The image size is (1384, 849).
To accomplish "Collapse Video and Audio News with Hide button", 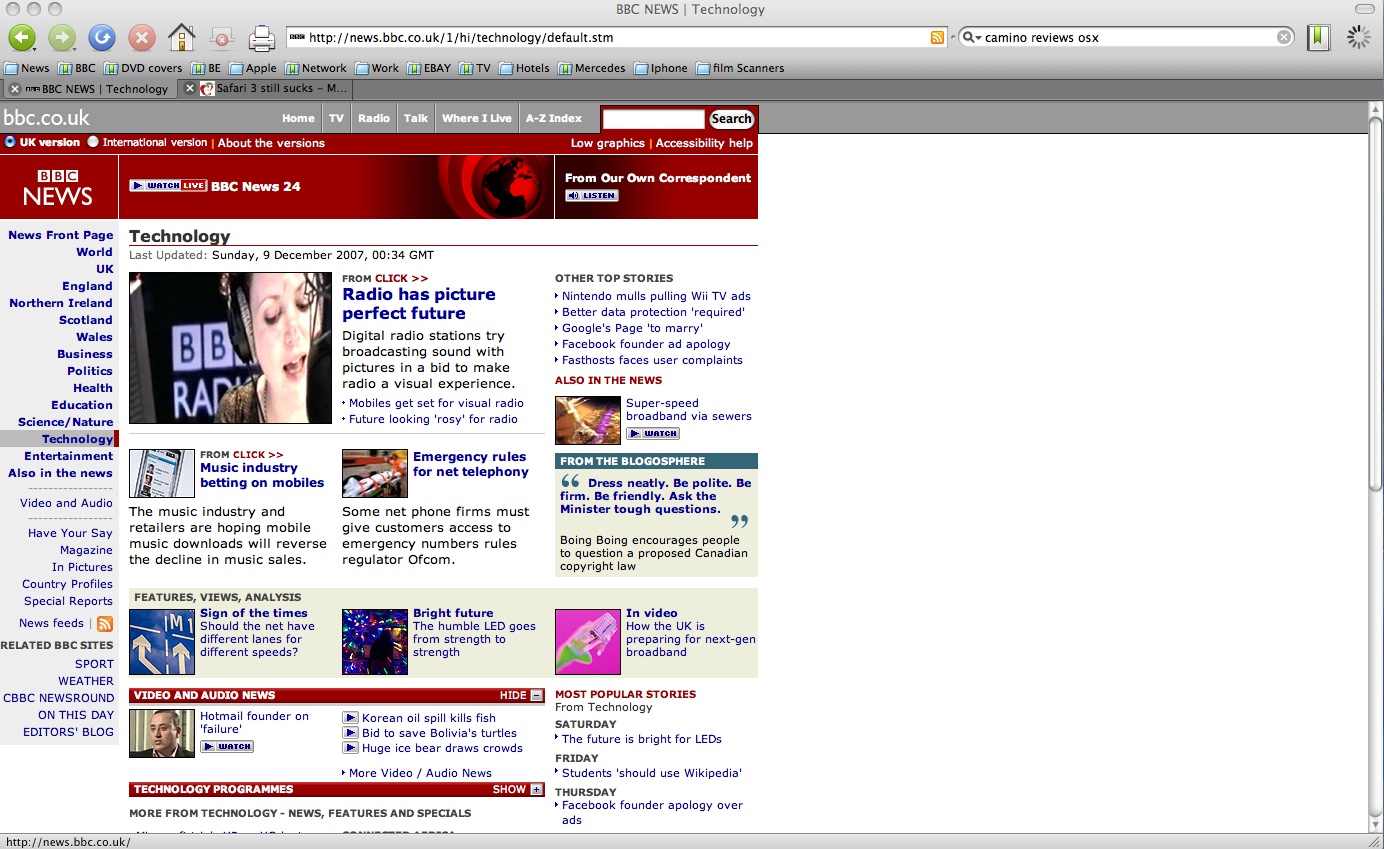I will (522, 695).
